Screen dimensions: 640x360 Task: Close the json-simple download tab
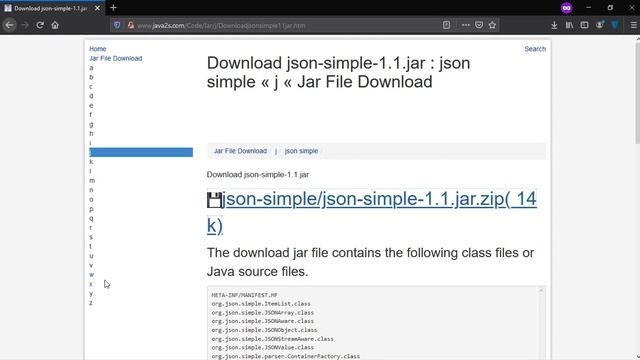click(97, 8)
